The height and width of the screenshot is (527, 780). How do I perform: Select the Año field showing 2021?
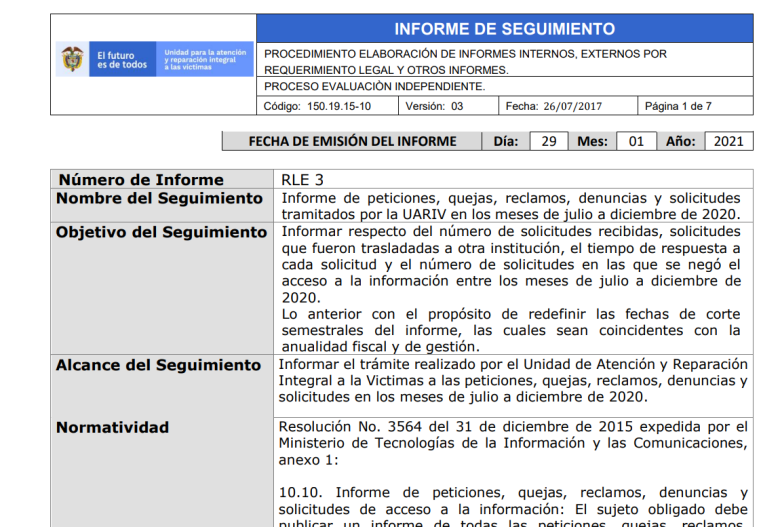tap(728, 141)
